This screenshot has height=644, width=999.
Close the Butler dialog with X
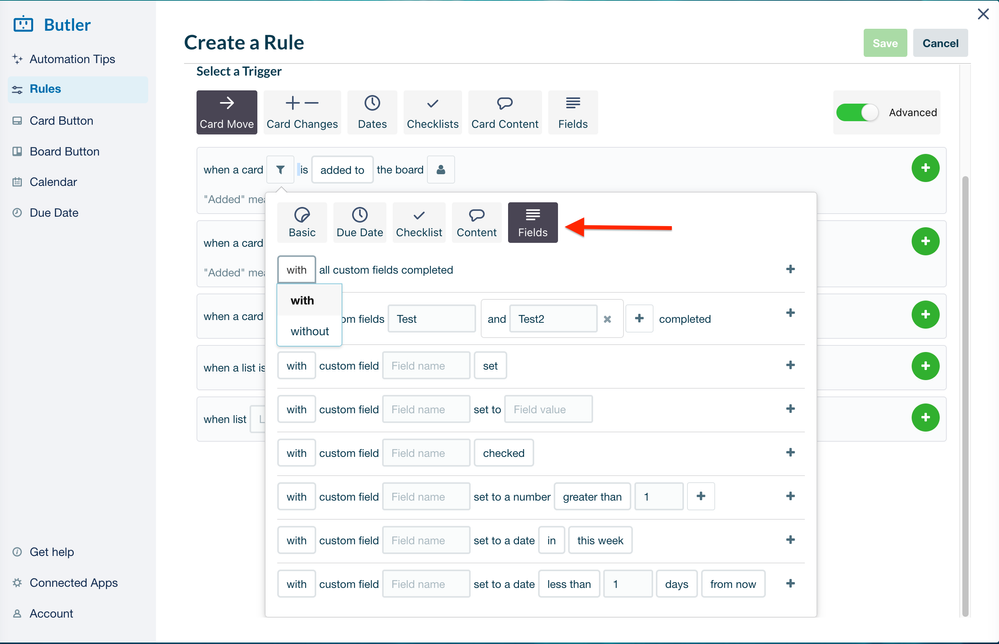coord(983,14)
